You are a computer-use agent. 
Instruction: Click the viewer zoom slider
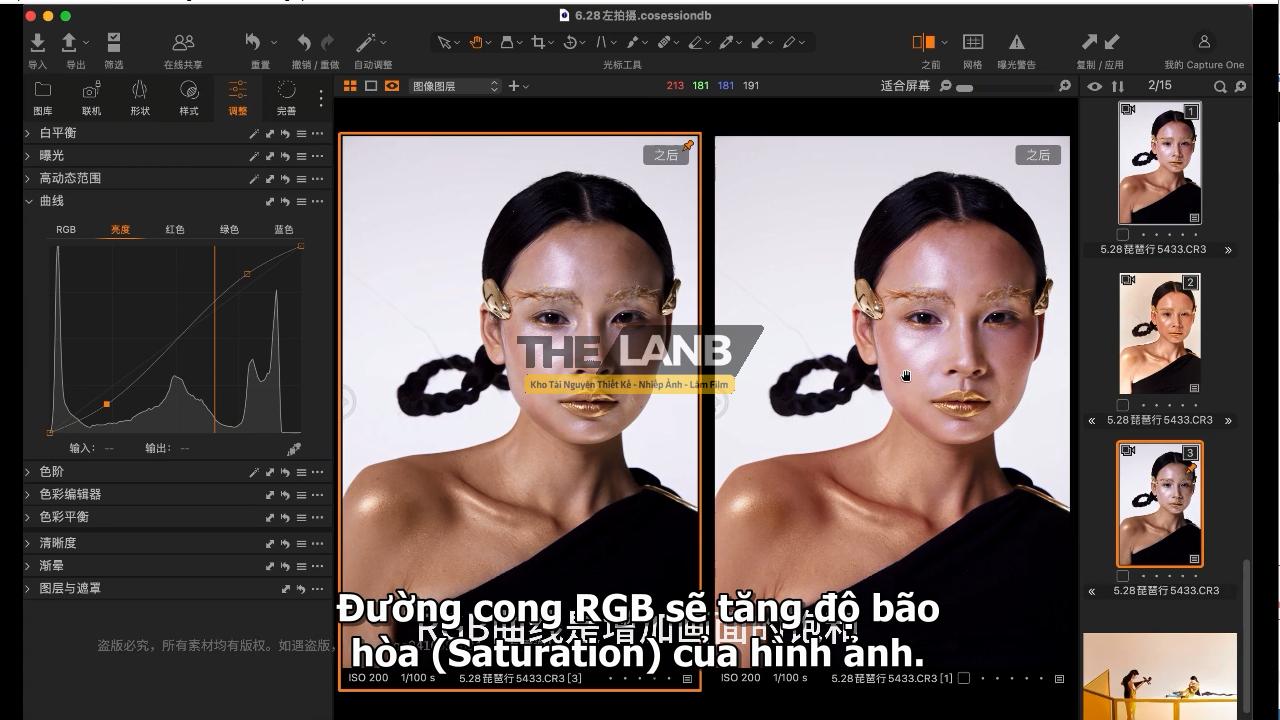click(964, 87)
